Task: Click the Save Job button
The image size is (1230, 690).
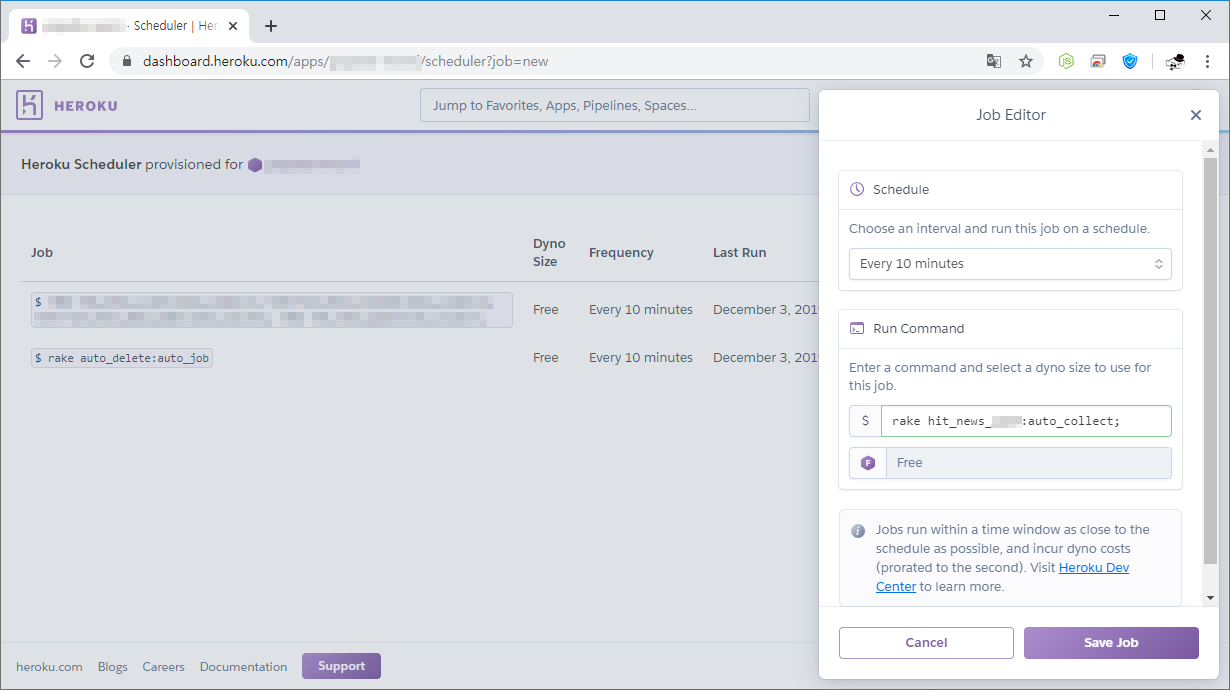Action: point(1111,643)
